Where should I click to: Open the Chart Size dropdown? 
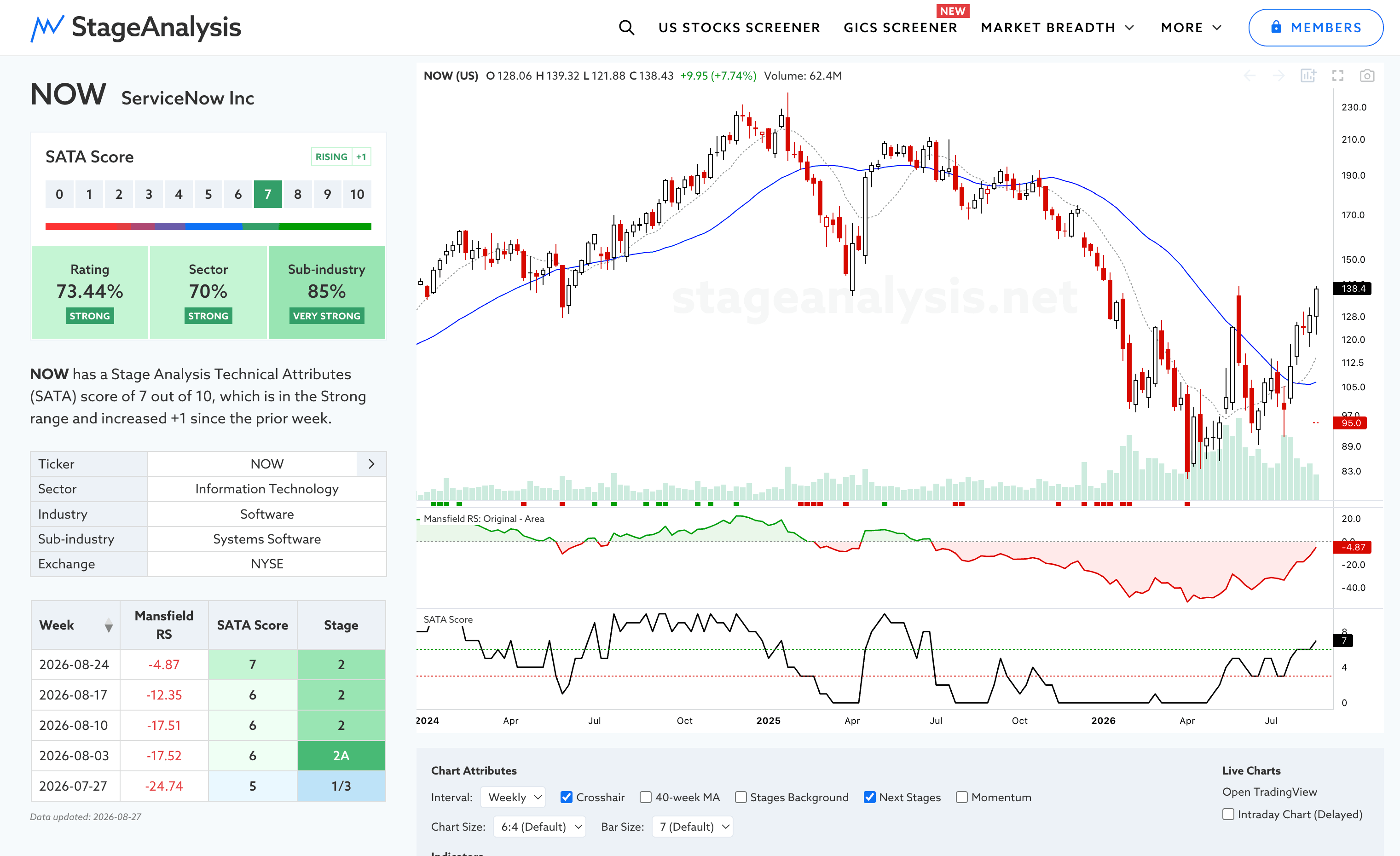[x=540, y=827]
